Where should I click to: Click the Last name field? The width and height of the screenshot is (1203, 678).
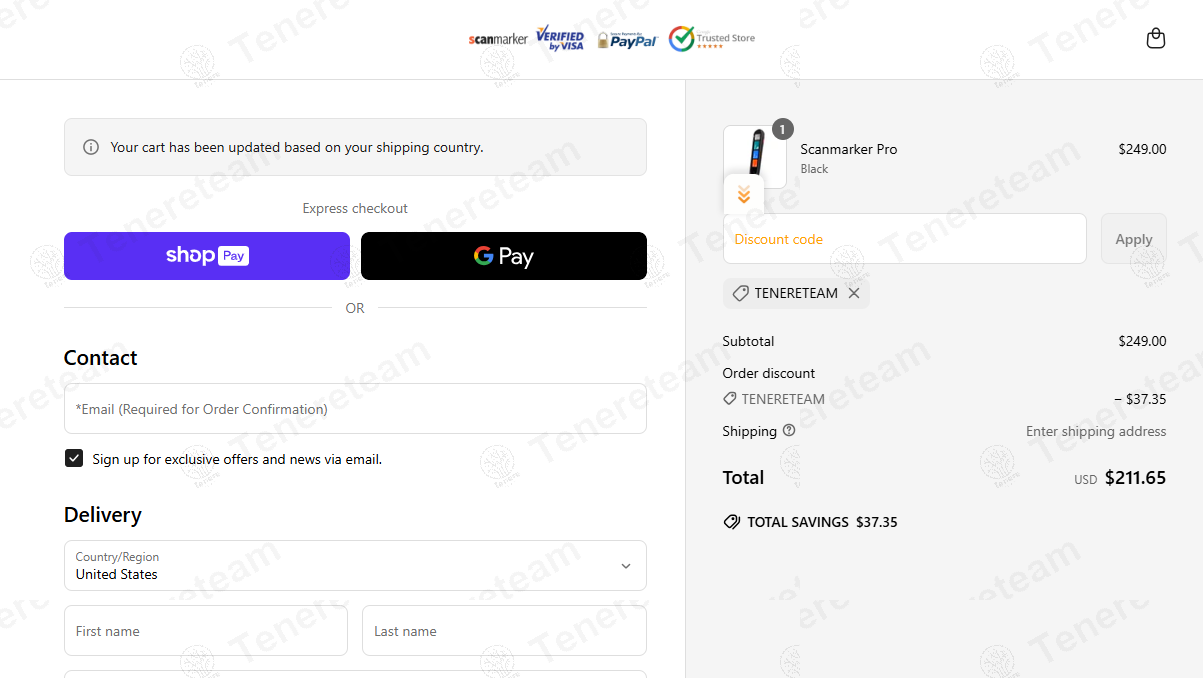(504, 631)
